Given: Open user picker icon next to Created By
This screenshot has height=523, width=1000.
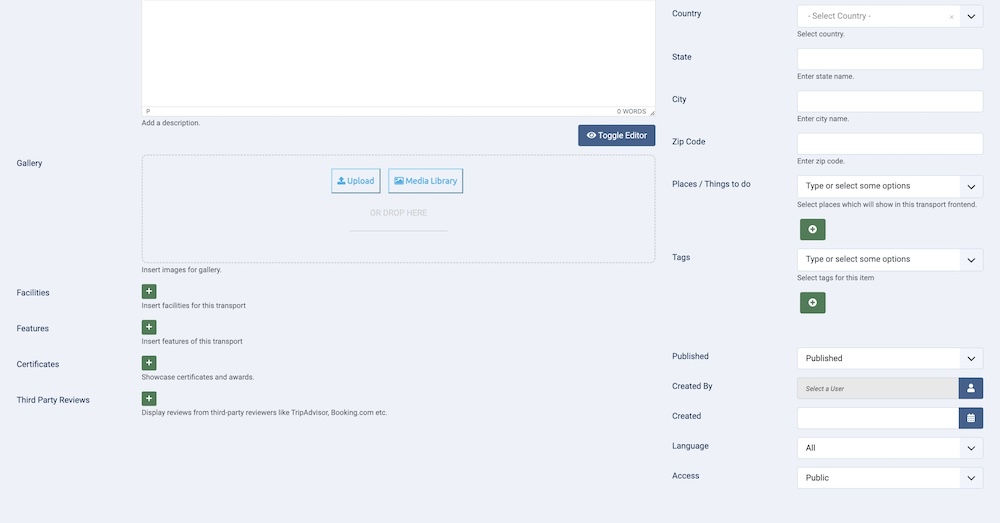Looking at the screenshot, I should (x=970, y=388).
